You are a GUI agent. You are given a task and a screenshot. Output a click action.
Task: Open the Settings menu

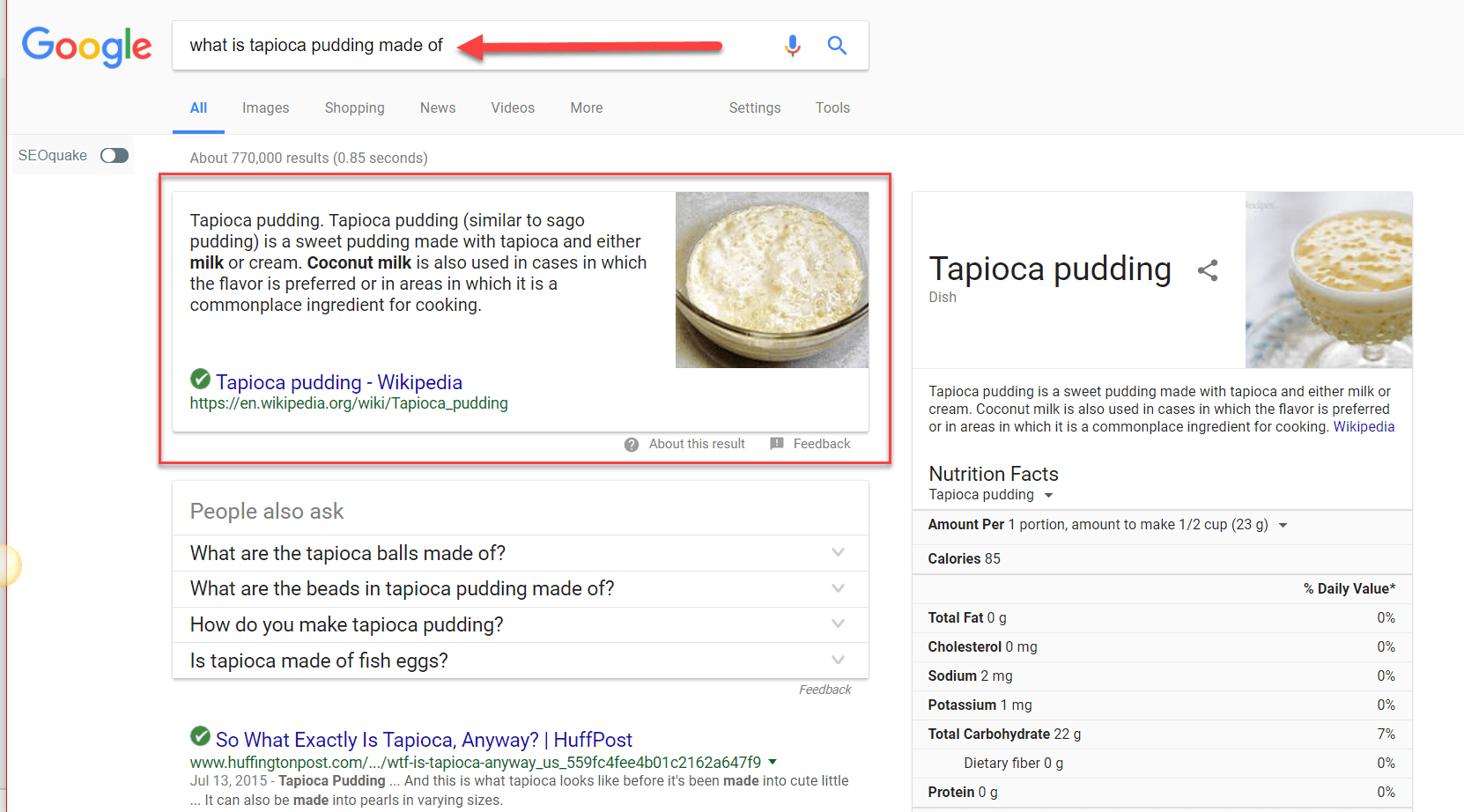coord(755,107)
